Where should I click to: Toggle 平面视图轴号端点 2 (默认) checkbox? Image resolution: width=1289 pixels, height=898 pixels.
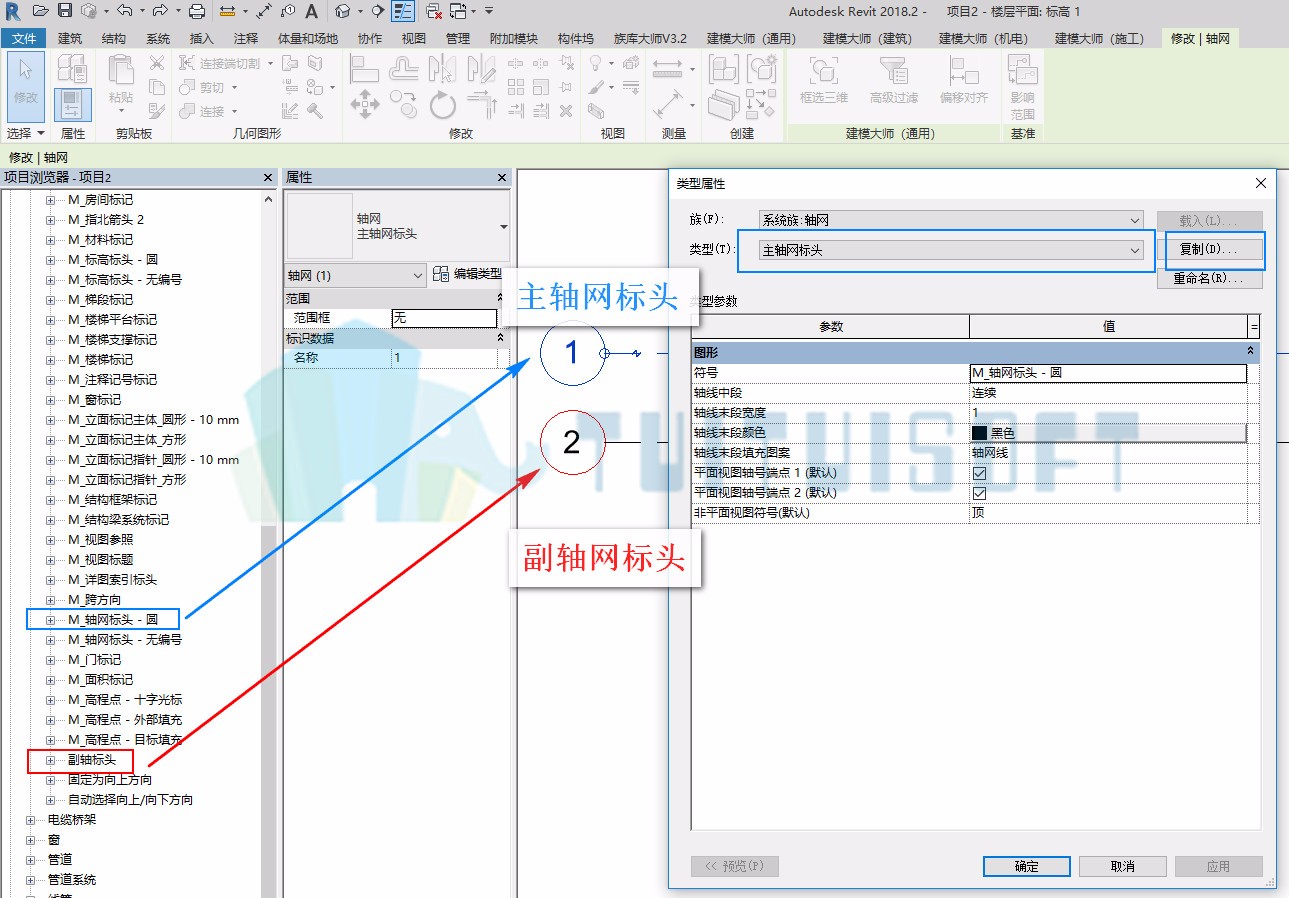point(979,493)
